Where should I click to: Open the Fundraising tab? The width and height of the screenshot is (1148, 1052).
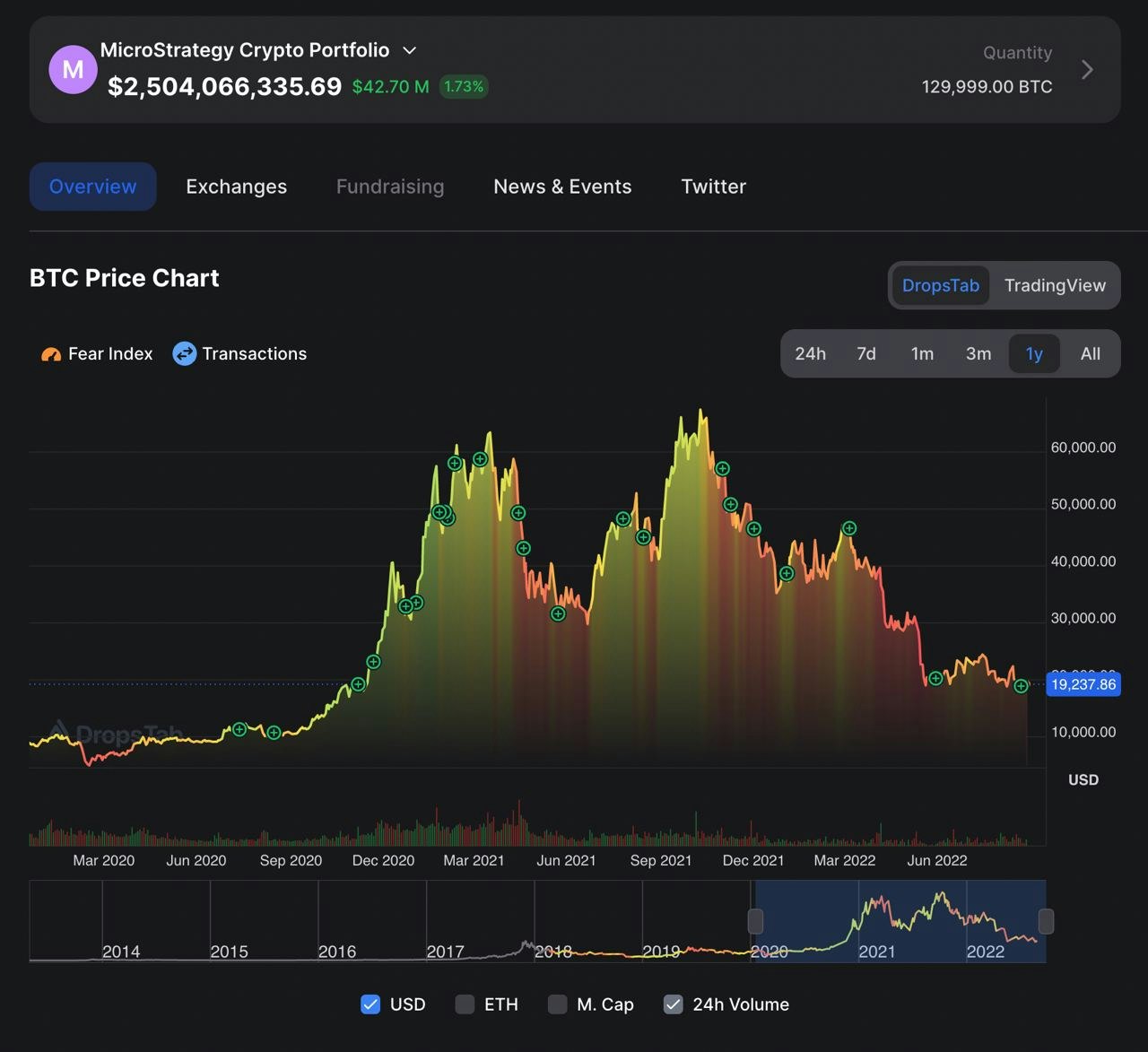(x=390, y=187)
